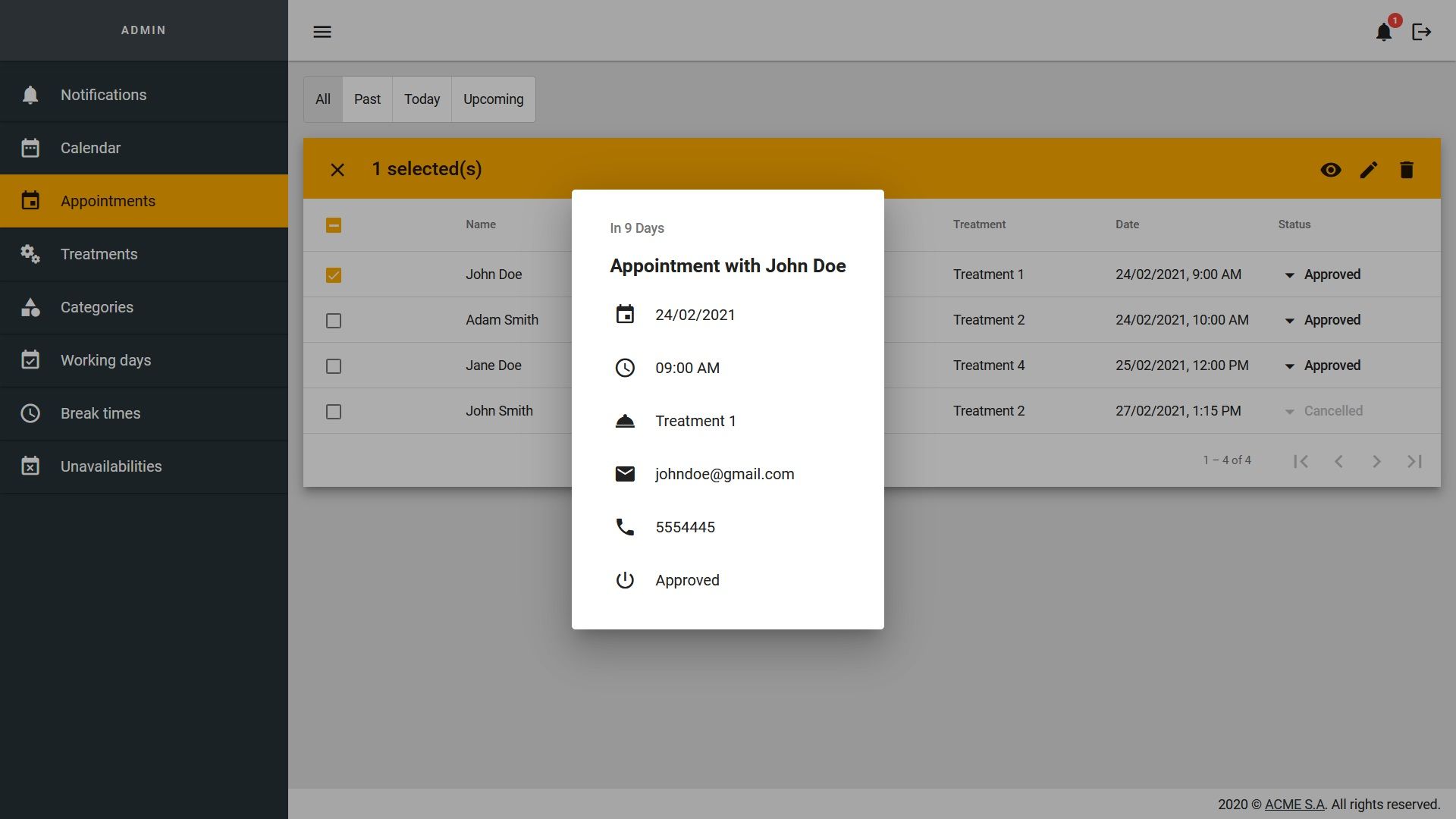
Task: Click the Calendar icon in sidebar
Action: 30,148
